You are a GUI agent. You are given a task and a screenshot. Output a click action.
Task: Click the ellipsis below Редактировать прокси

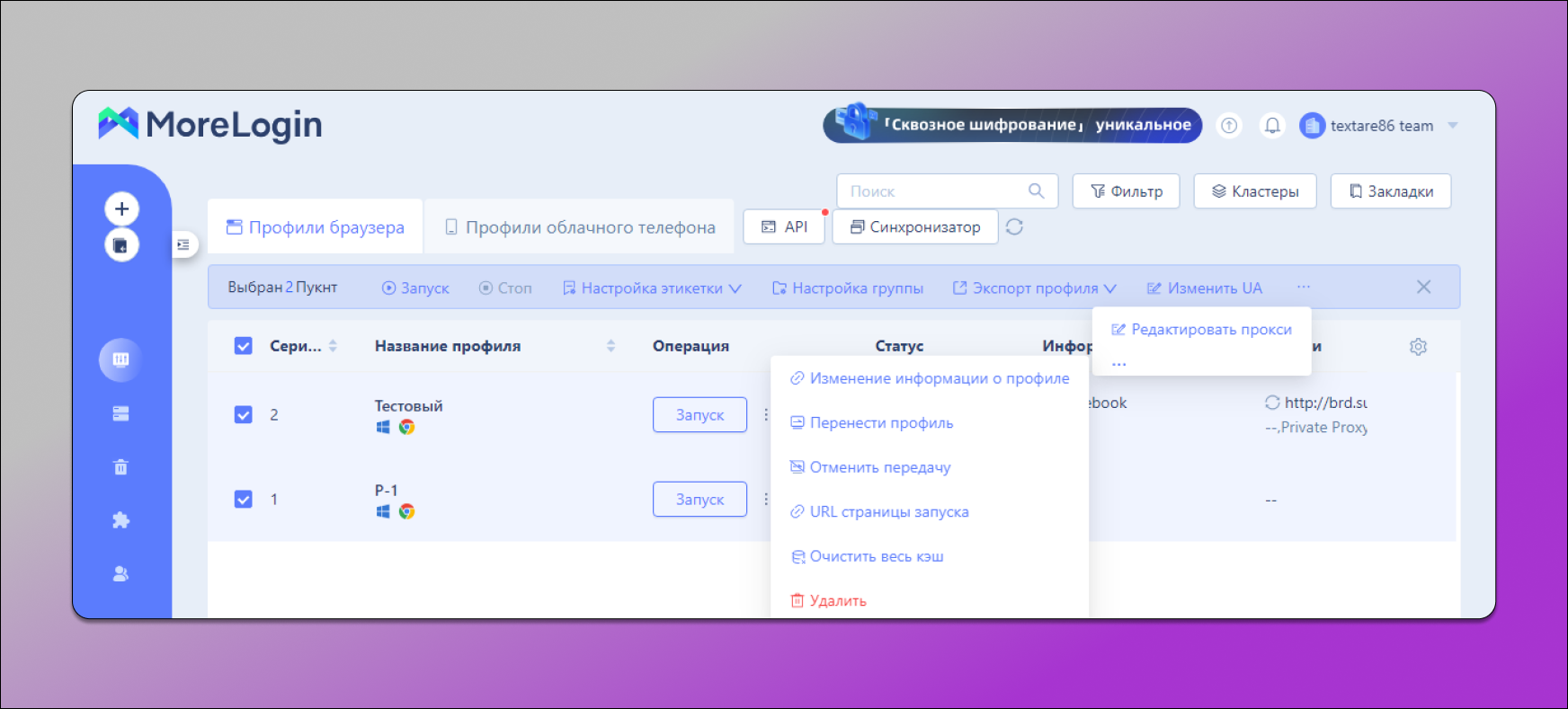1118,362
